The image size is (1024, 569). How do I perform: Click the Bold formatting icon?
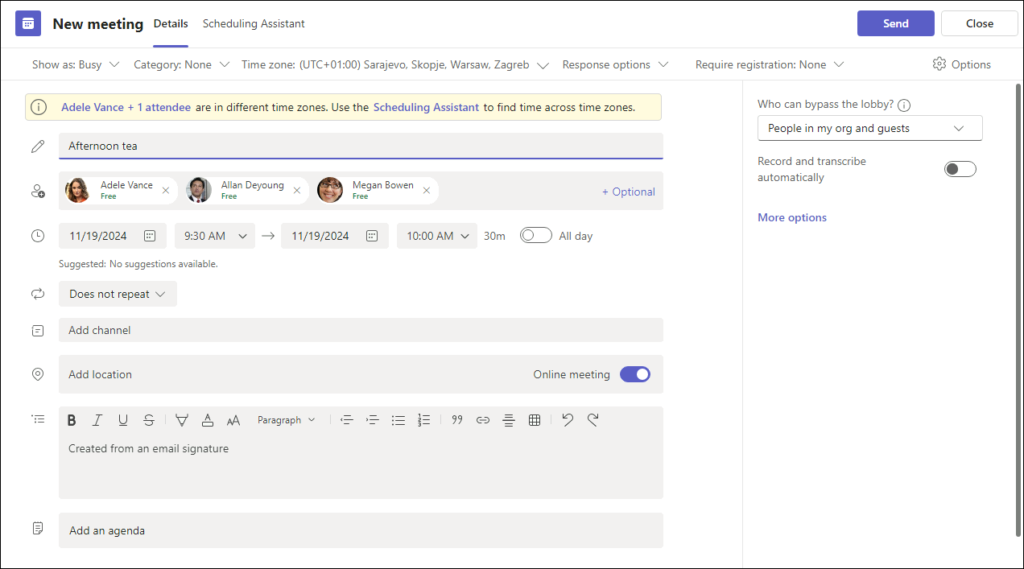pyautogui.click(x=72, y=420)
